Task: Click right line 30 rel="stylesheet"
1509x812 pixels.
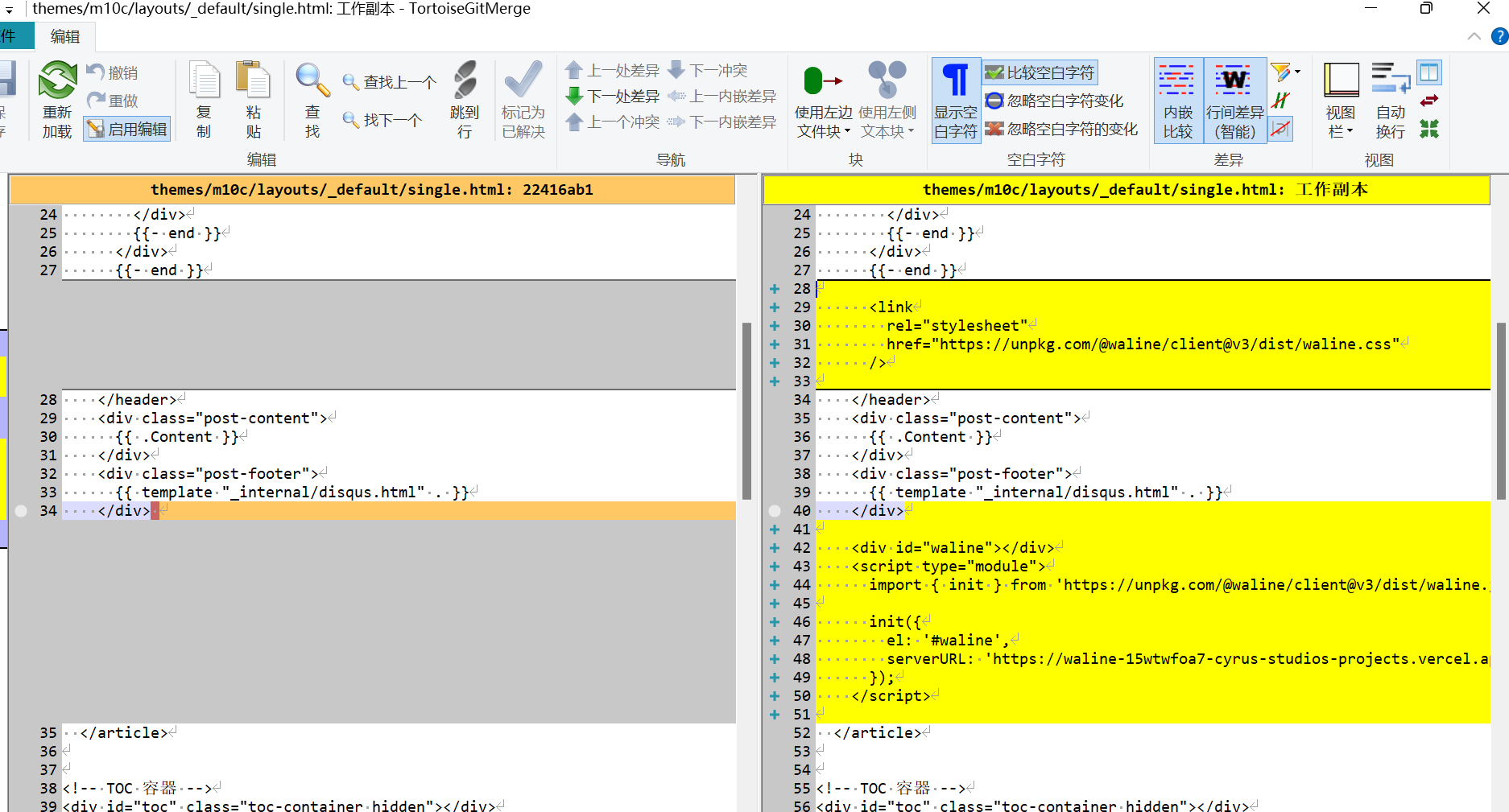Action: (957, 325)
